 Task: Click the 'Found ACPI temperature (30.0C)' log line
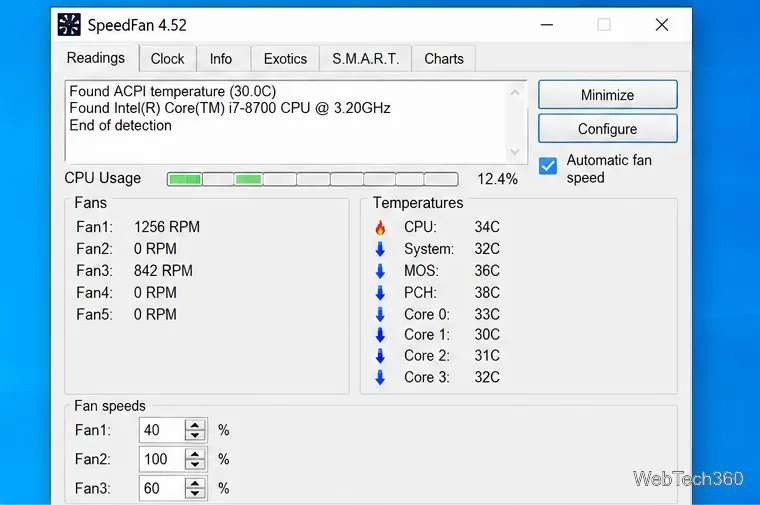[173, 92]
